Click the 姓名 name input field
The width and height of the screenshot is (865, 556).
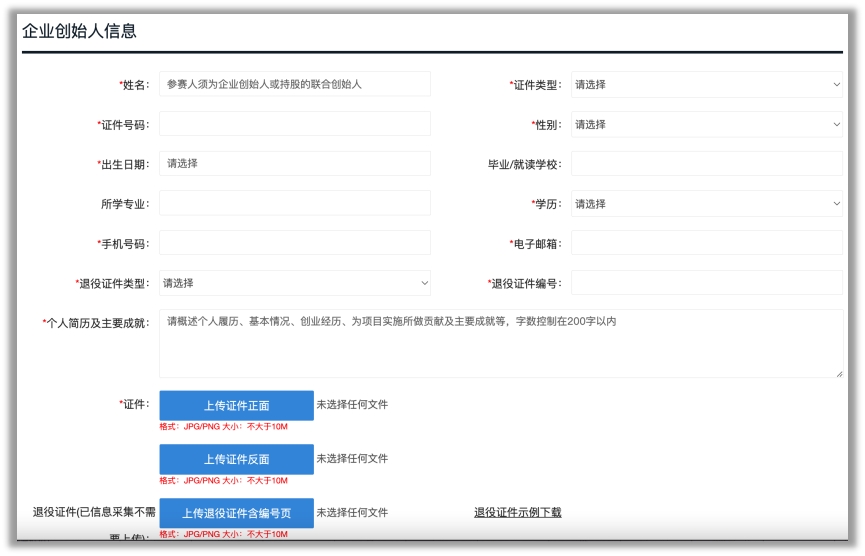coord(294,84)
